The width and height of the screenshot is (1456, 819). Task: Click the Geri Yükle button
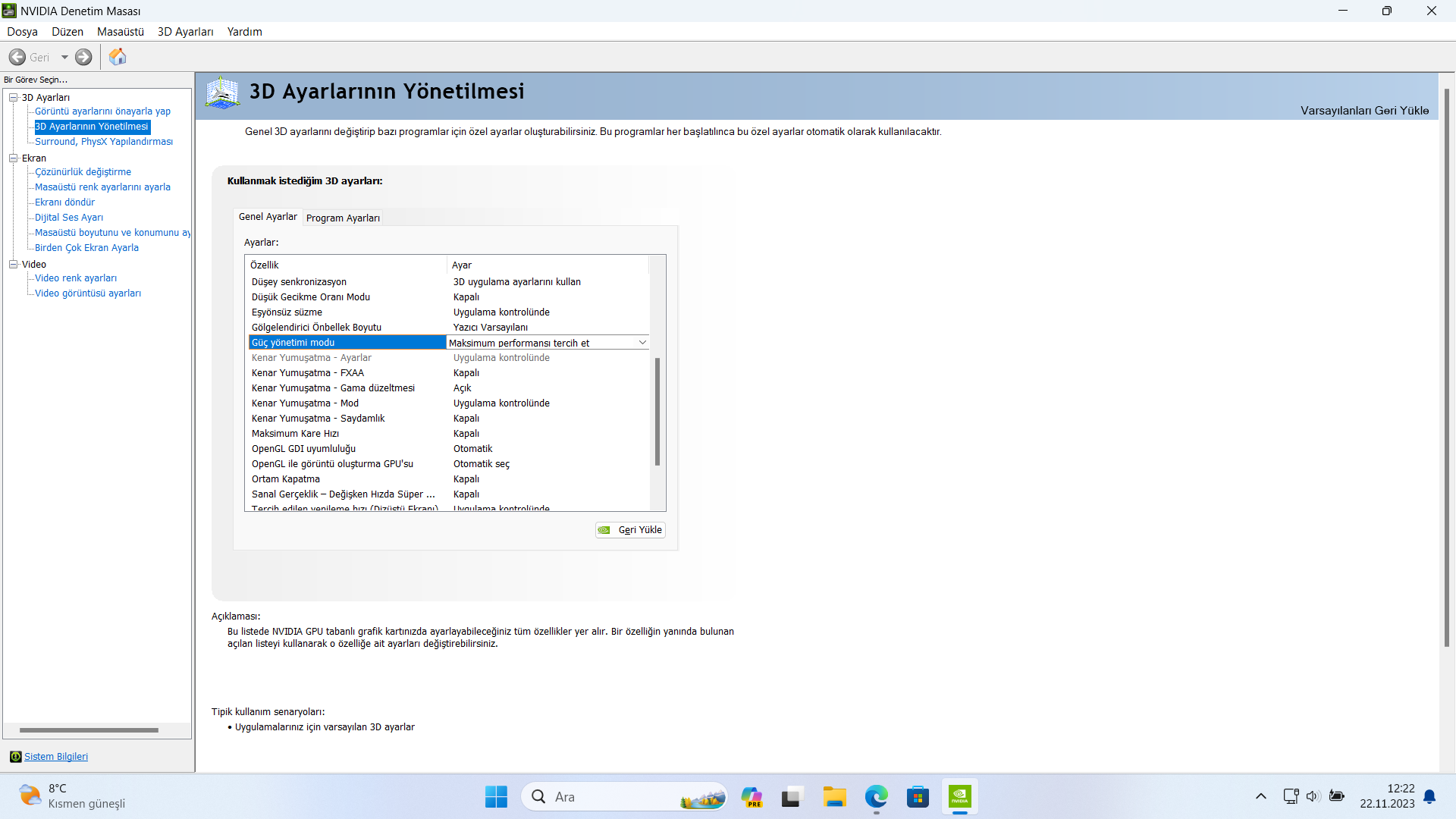click(631, 530)
